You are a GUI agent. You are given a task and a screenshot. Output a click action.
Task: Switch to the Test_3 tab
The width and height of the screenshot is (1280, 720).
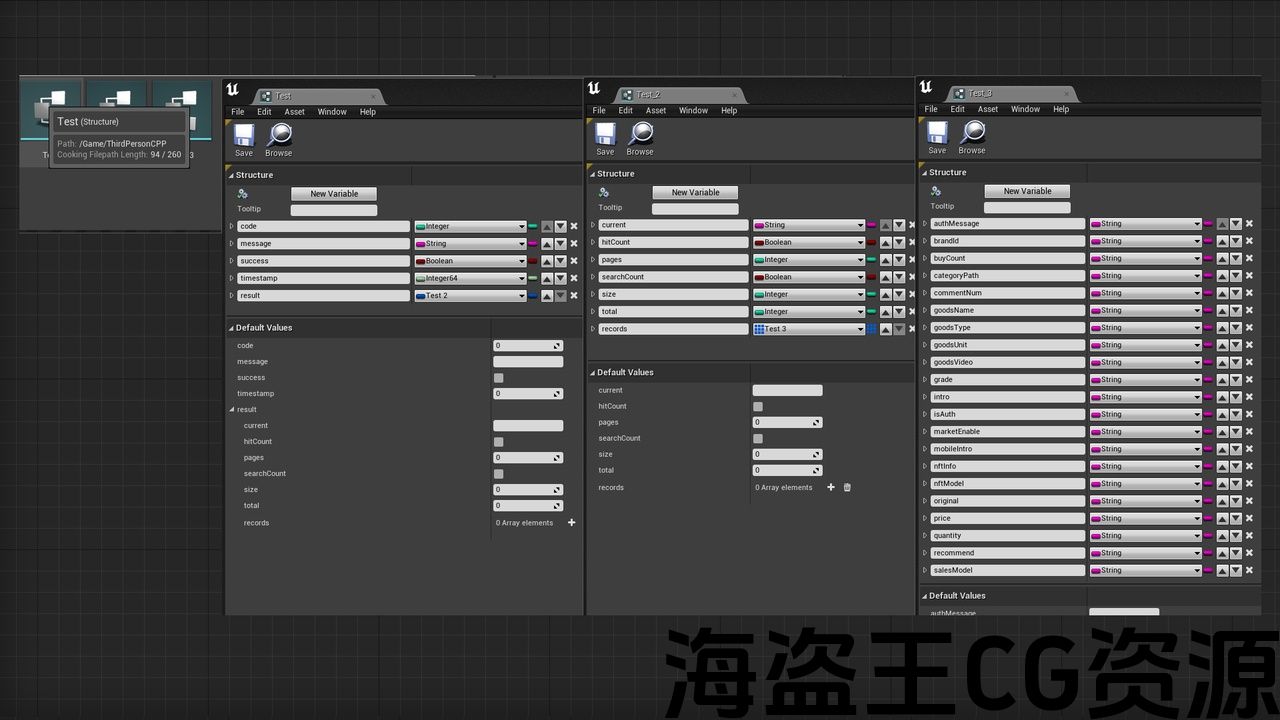(980, 94)
